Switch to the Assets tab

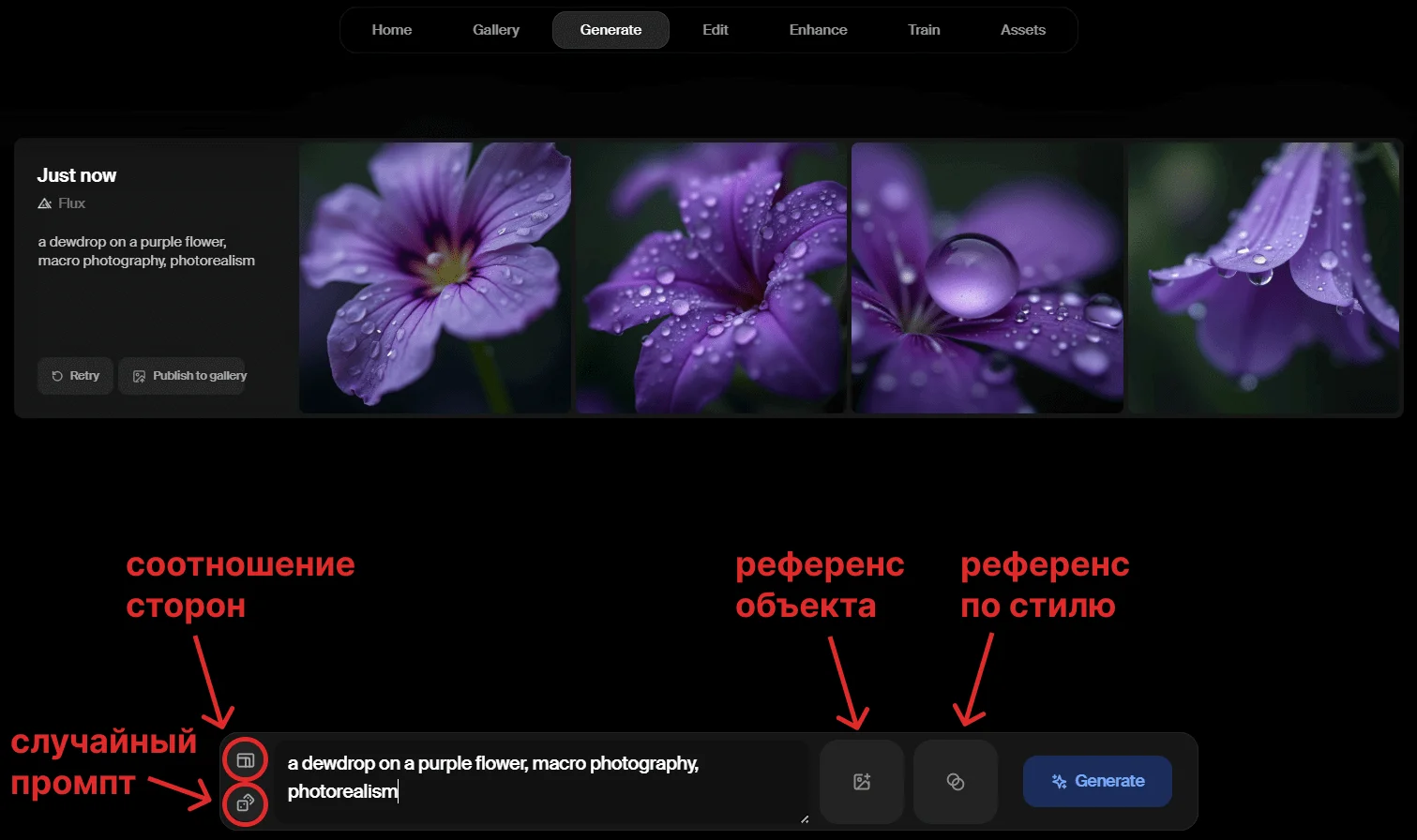coord(1022,29)
